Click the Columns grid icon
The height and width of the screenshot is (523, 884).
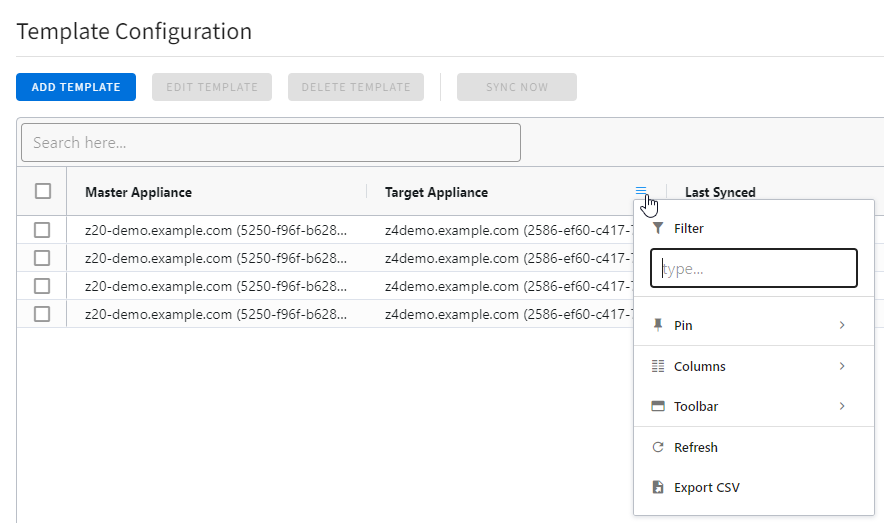pos(657,366)
